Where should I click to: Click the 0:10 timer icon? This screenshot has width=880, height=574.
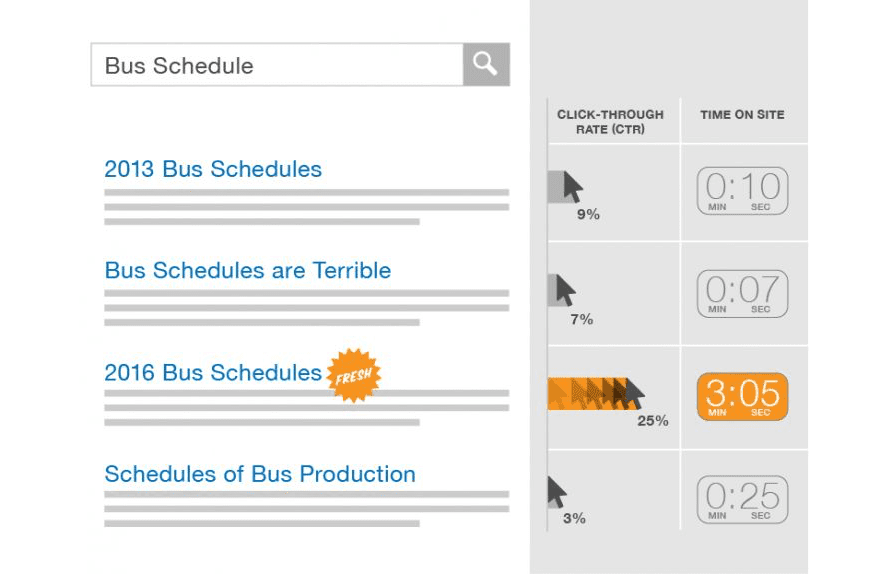(x=742, y=190)
